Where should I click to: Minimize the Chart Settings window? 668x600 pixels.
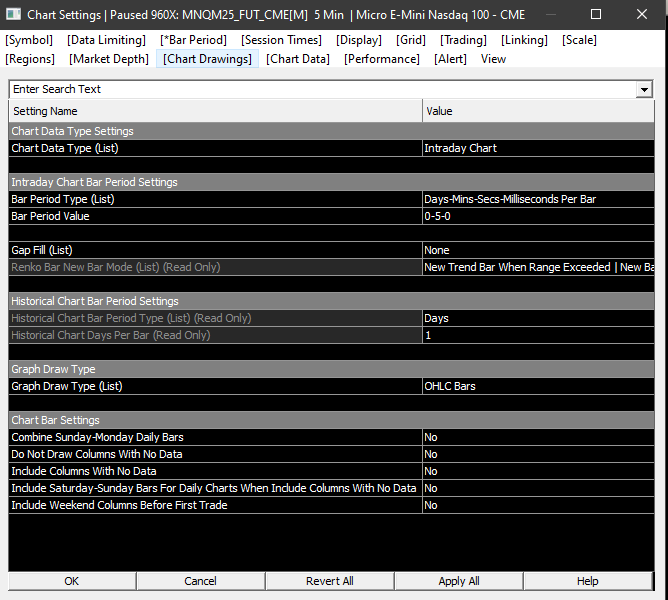pos(551,14)
